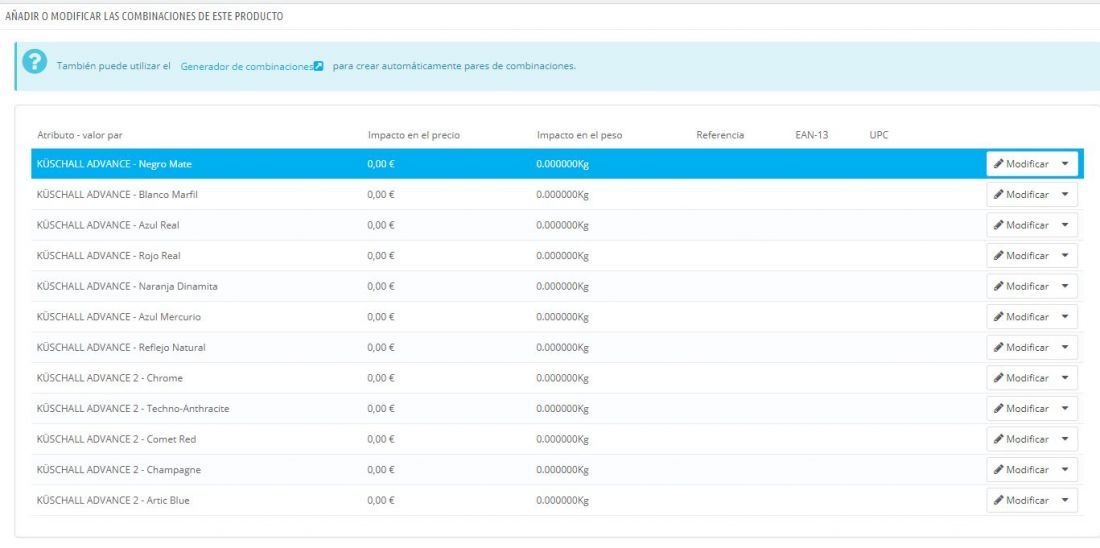Expand dropdown arrow on Blanco Marfil row

pos(1066,194)
